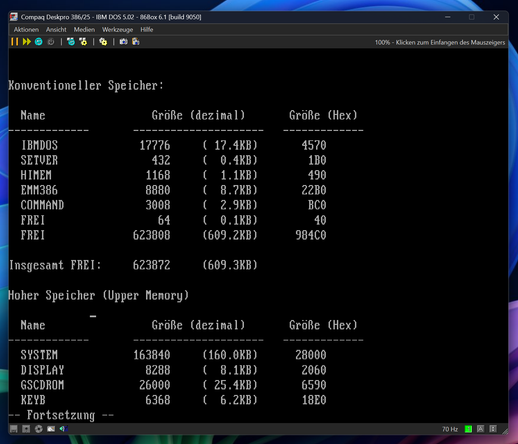Take a screenshot with the camera icon
Image resolution: width=518 pixels, height=444 pixels.
click(123, 42)
